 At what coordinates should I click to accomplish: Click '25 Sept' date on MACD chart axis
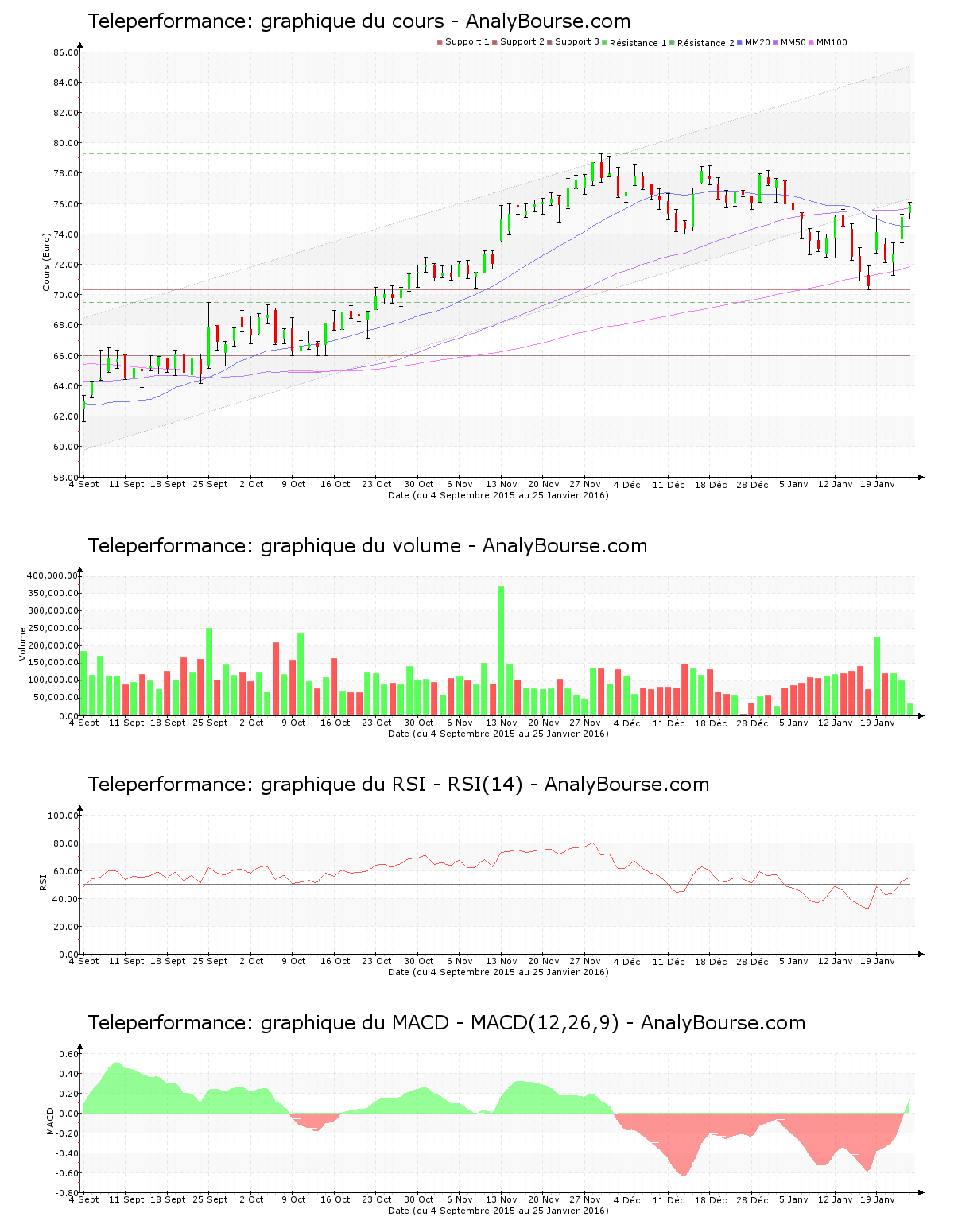[x=210, y=1199]
